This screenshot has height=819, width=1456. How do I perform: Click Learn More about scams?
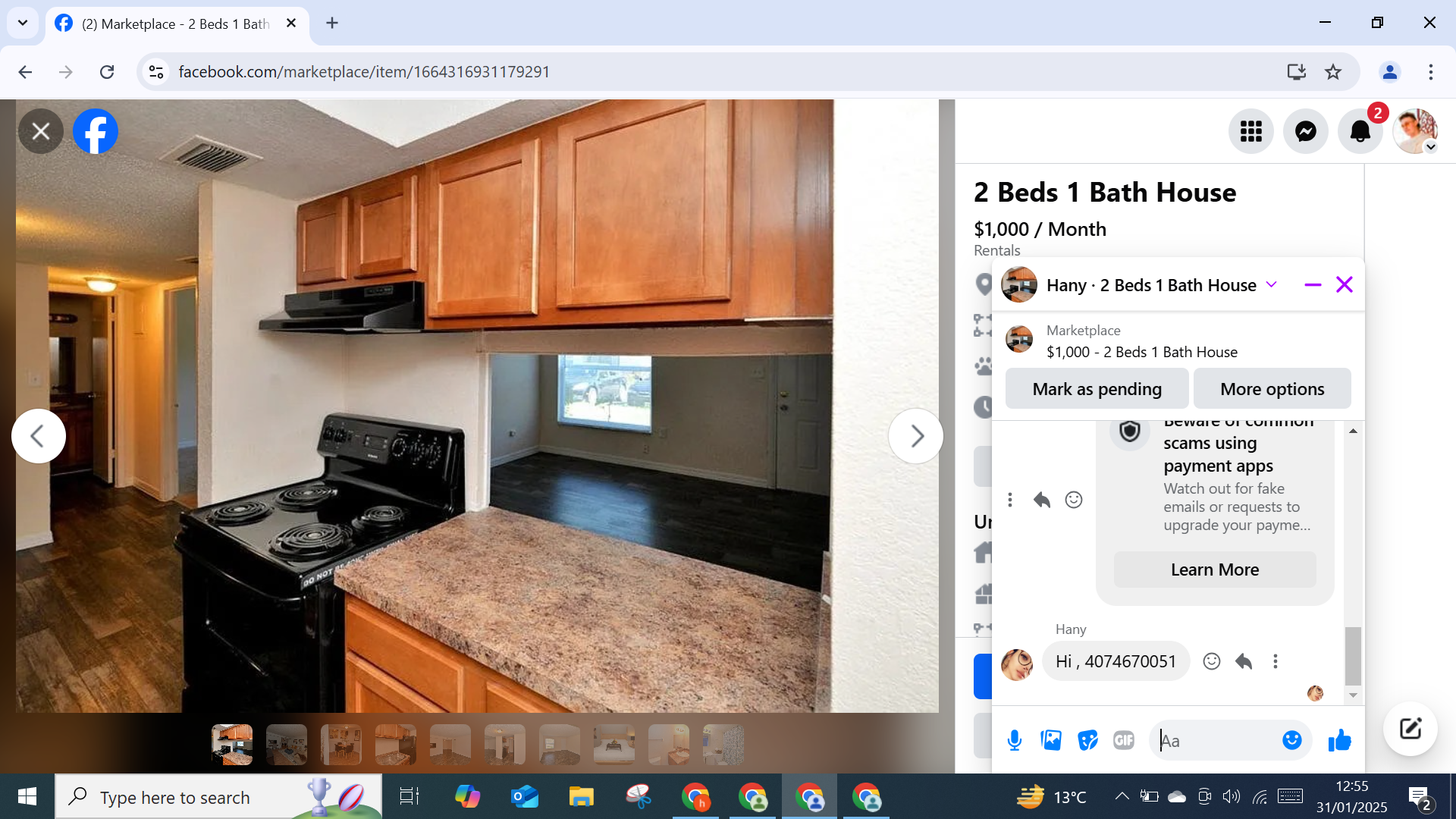[x=1214, y=570]
